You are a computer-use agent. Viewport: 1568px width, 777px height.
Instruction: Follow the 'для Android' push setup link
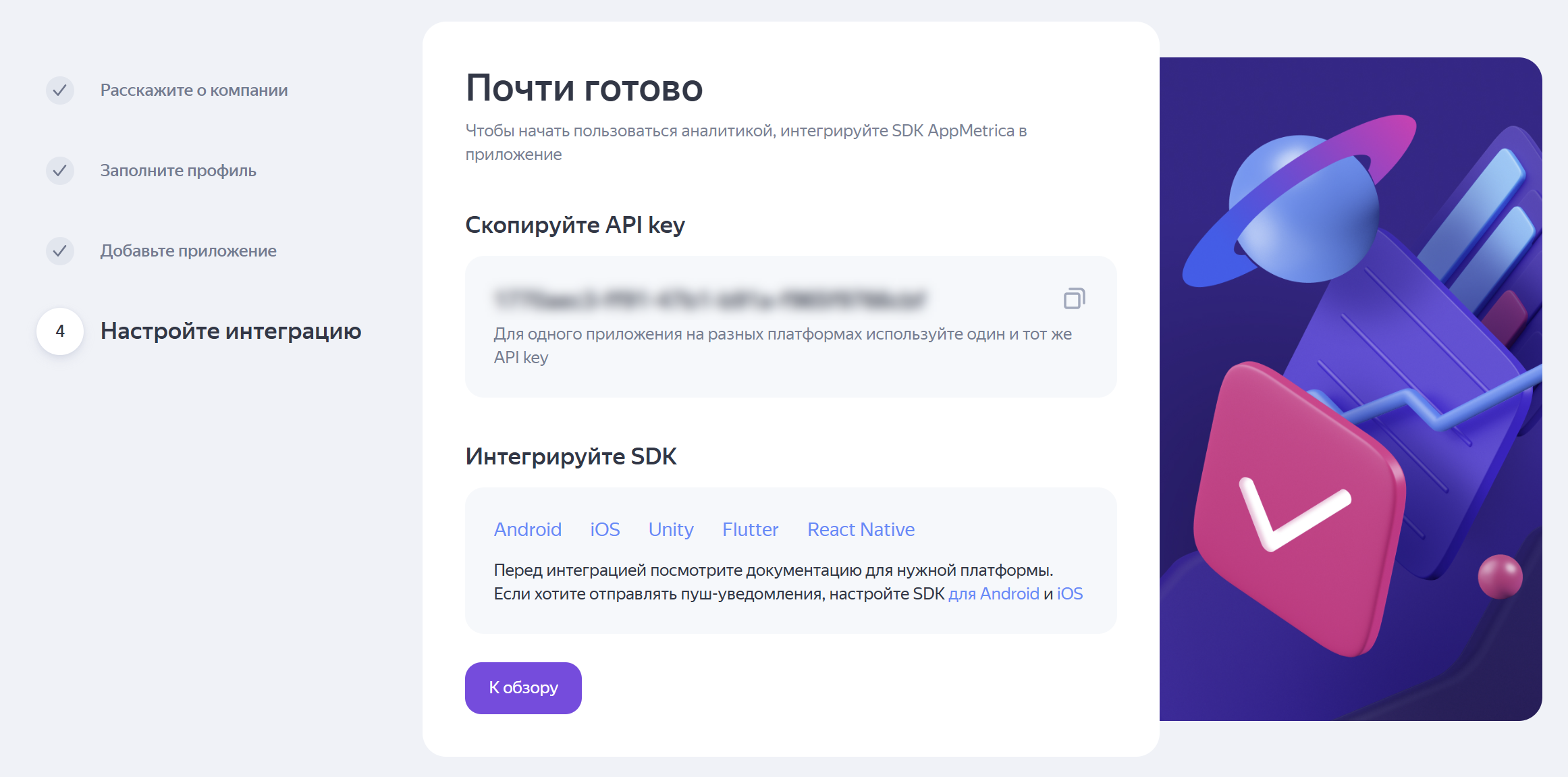click(x=994, y=594)
